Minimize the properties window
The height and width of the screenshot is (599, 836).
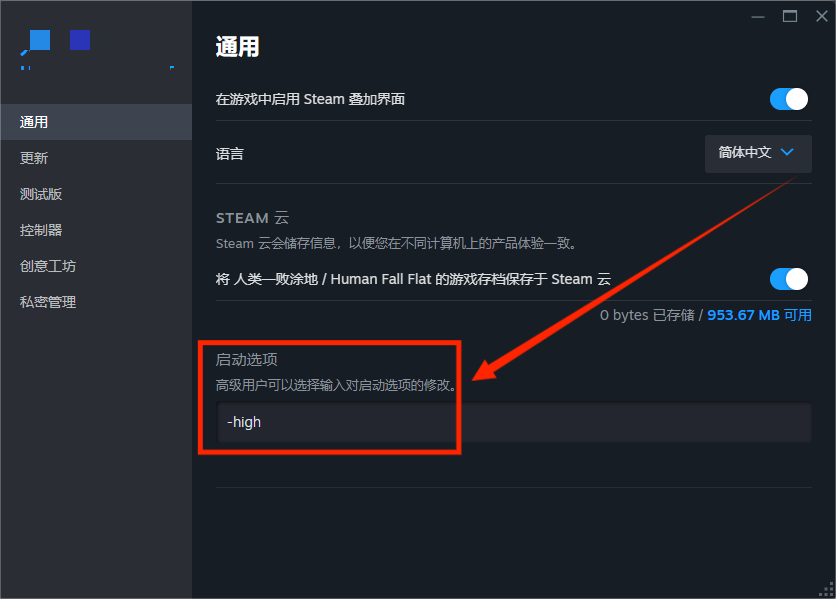[x=758, y=17]
